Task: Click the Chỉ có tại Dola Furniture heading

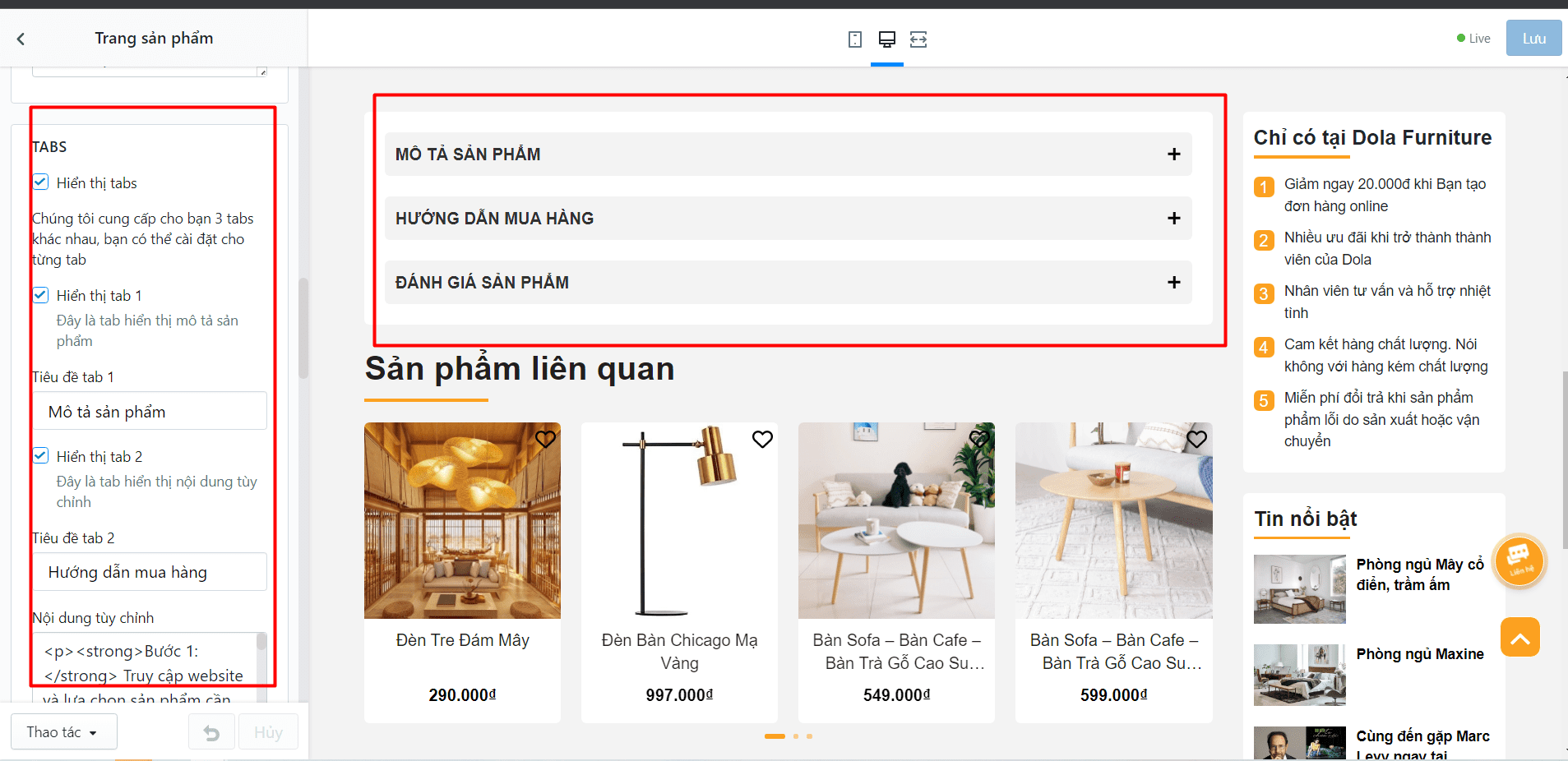Action: 1372,137
